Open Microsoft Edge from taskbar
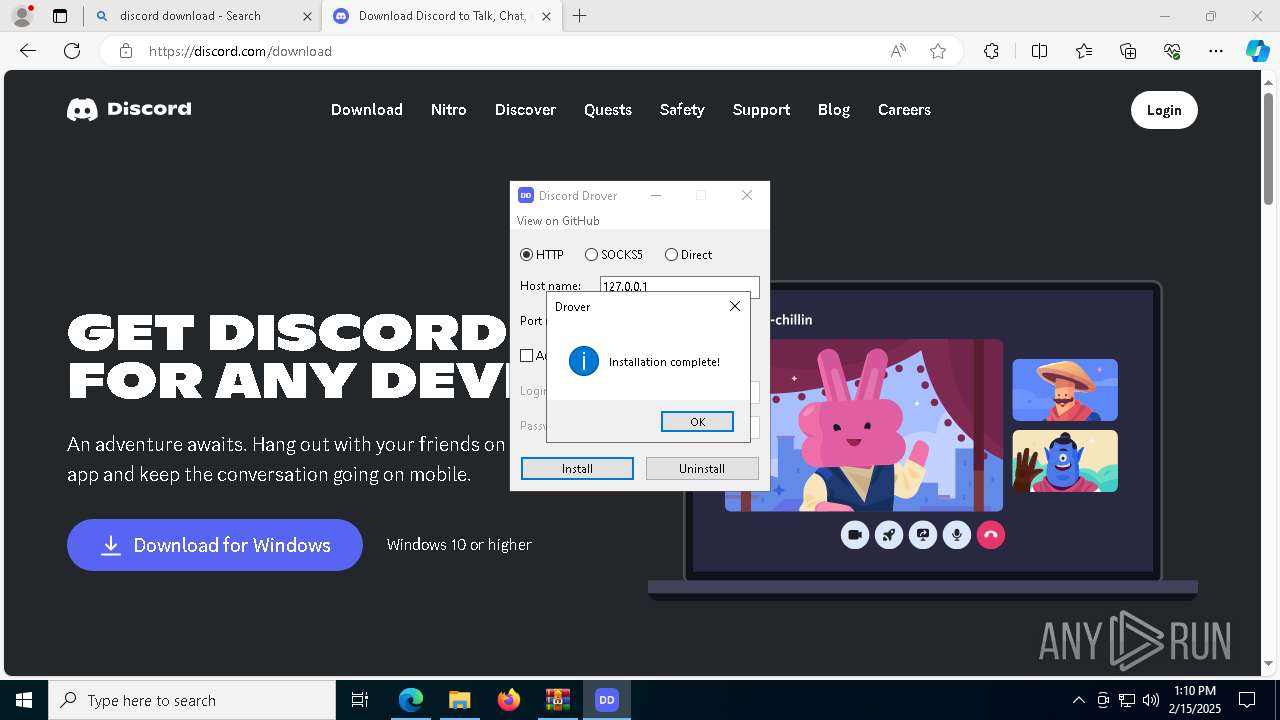This screenshot has height=720, width=1280. click(x=411, y=700)
